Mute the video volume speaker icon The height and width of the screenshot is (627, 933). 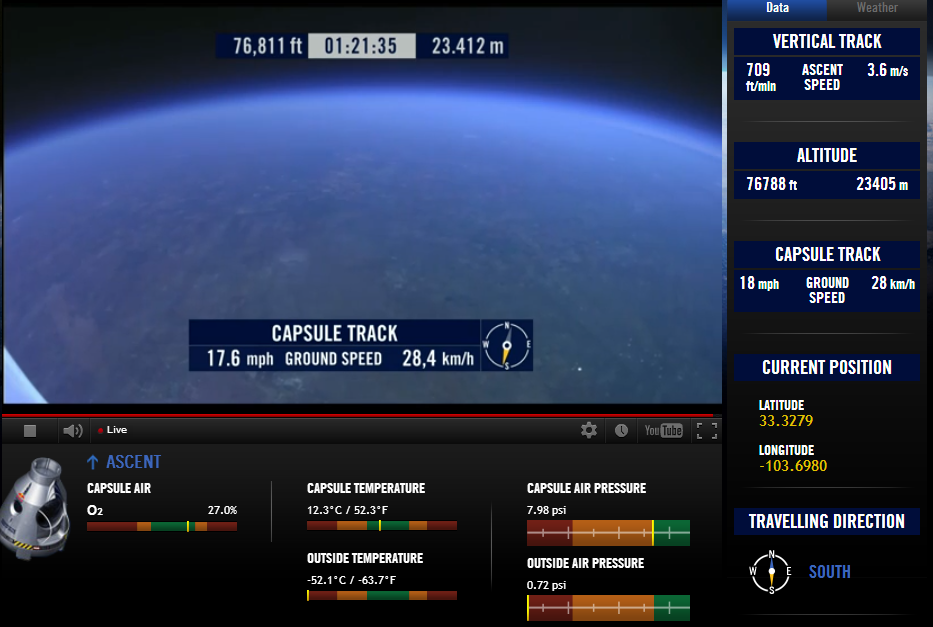coord(73,431)
